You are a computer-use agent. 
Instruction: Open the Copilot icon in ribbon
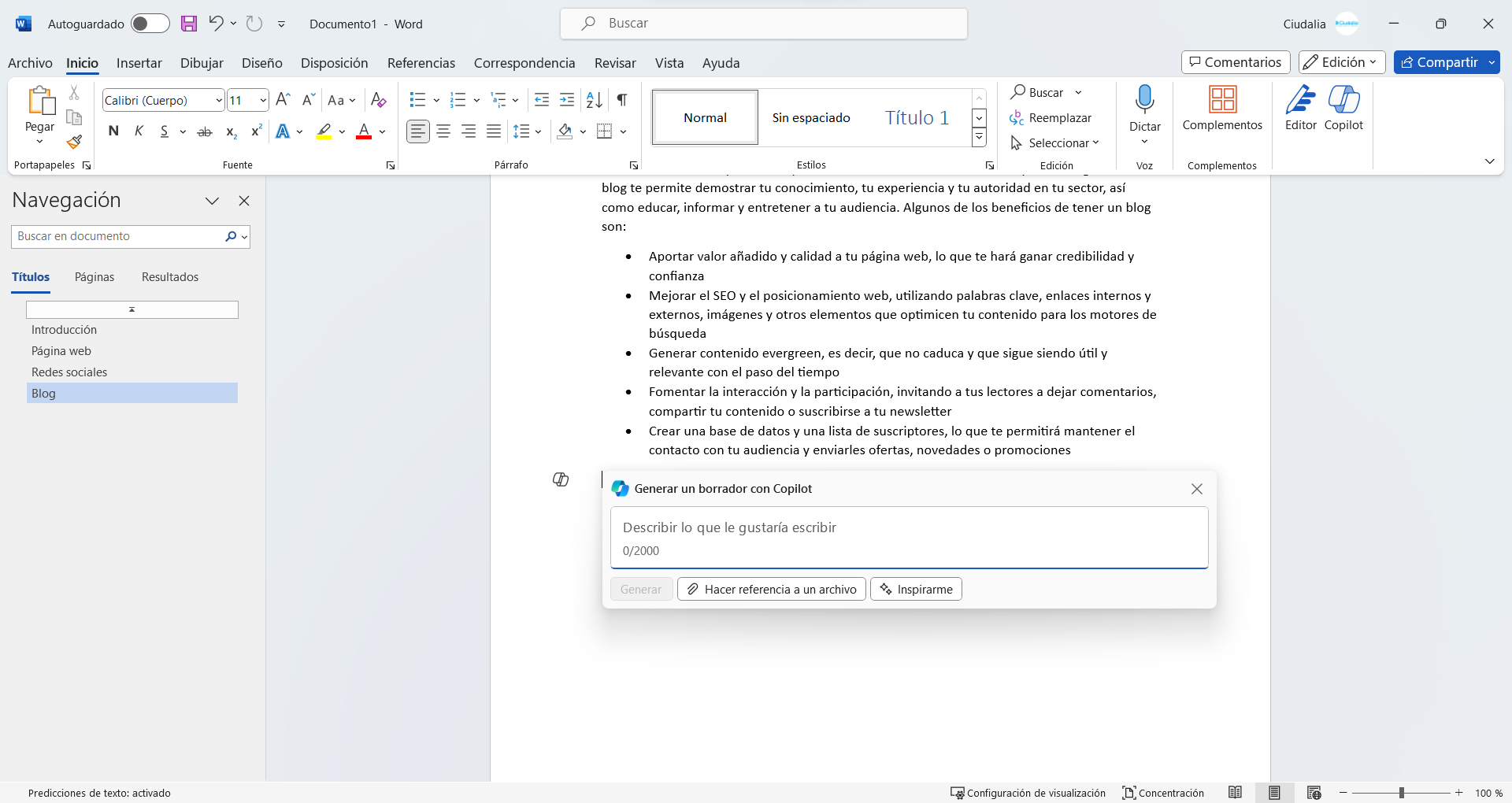tap(1343, 108)
